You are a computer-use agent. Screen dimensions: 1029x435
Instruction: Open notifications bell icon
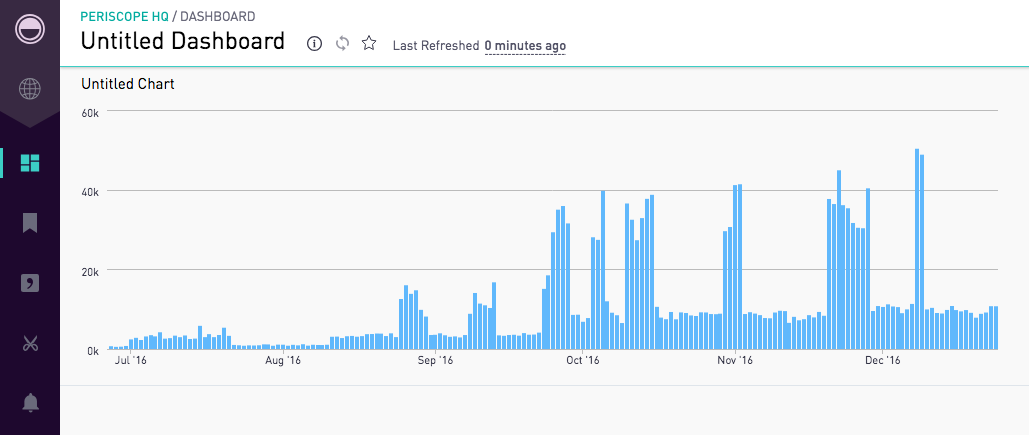click(x=30, y=403)
